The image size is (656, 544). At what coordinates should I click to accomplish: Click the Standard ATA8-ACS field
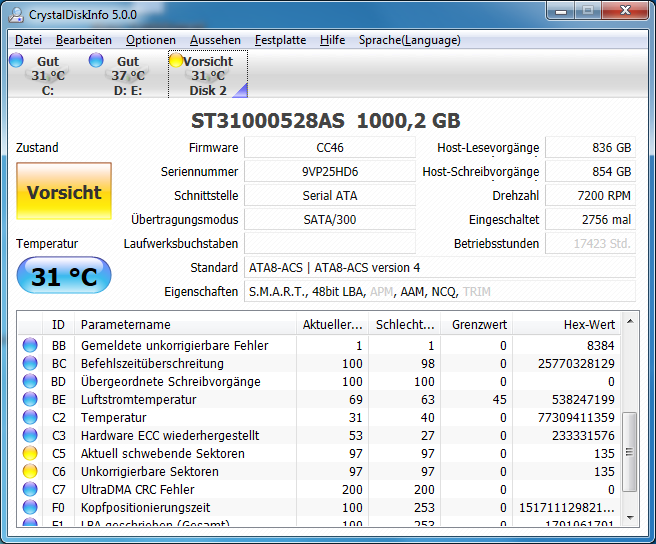(x=440, y=267)
